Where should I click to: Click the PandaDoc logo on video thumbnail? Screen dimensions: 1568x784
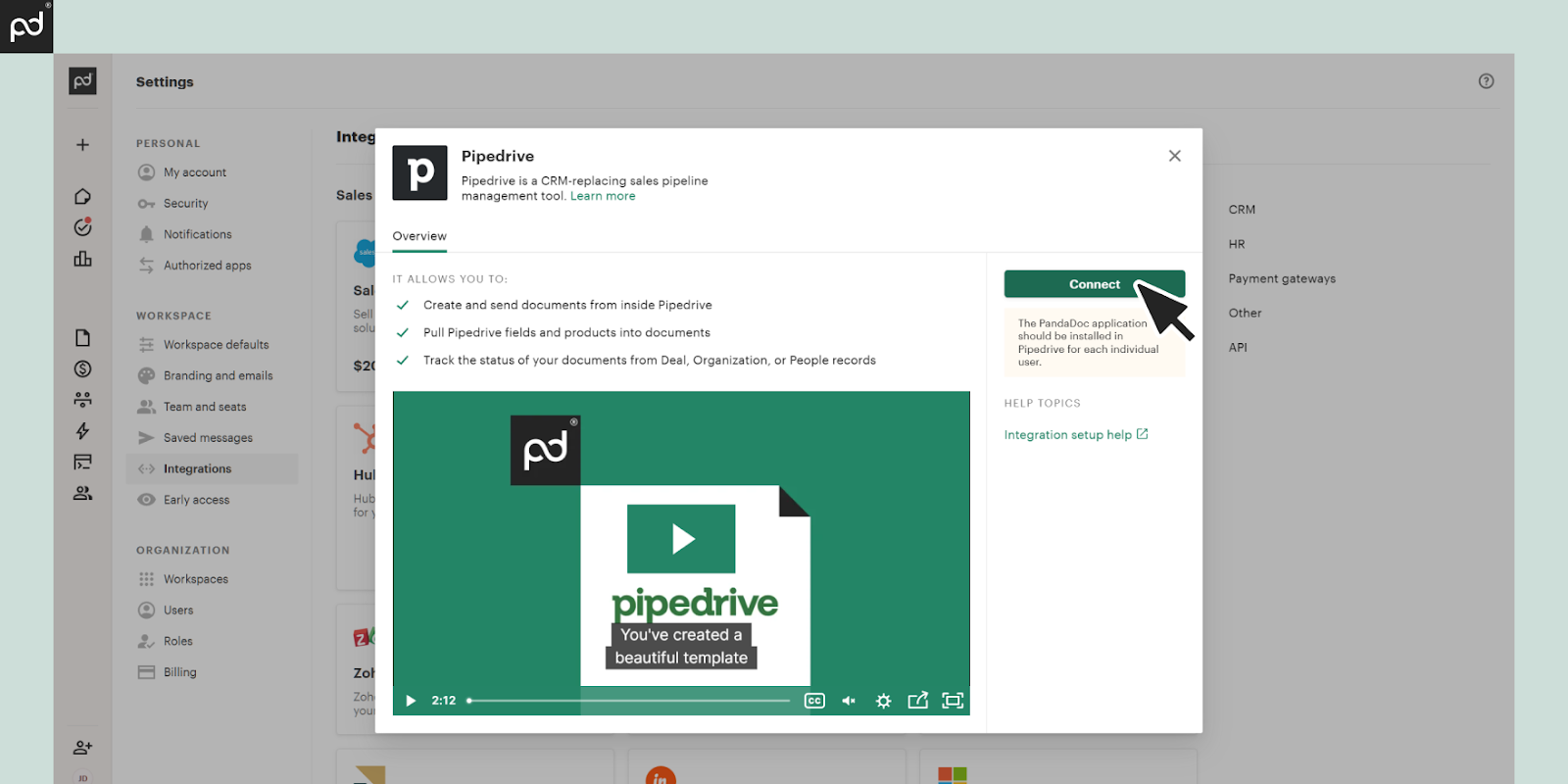[x=546, y=450]
